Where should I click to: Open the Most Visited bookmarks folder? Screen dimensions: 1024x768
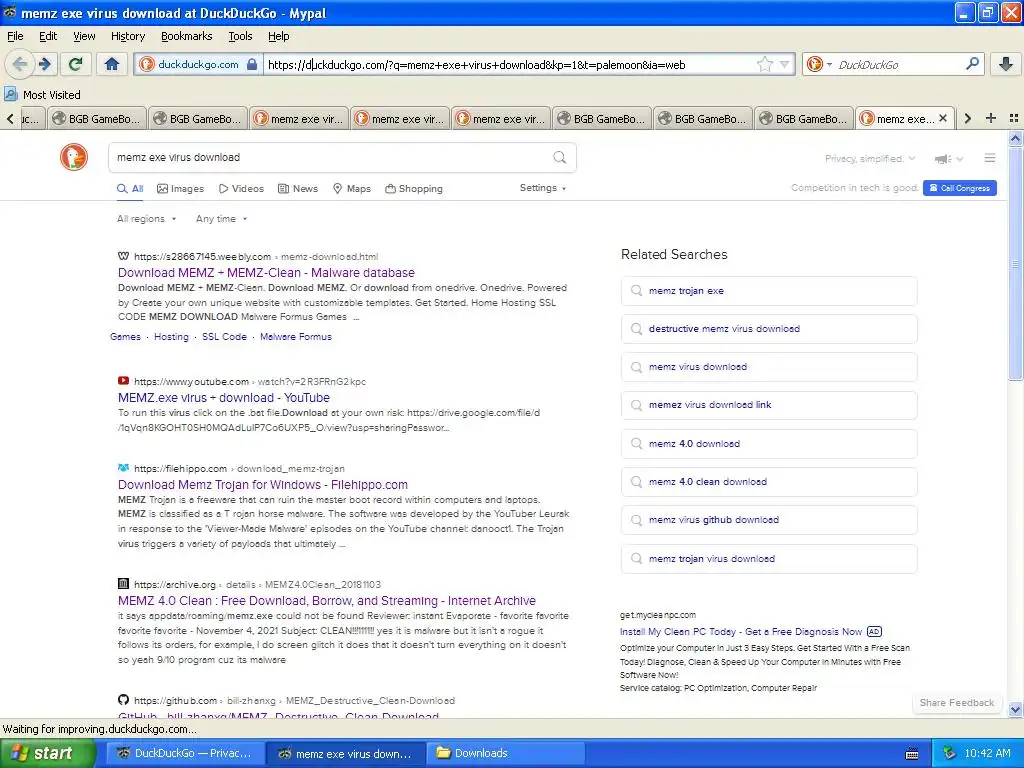click(43, 95)
